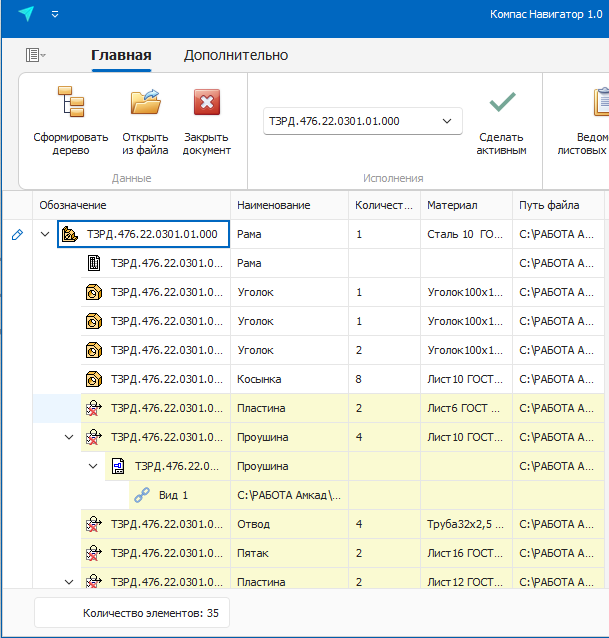This screenshot has width=609, height=638.
Task: Click the Закрыть документ red X icon
Action: [x=206, y=102]
